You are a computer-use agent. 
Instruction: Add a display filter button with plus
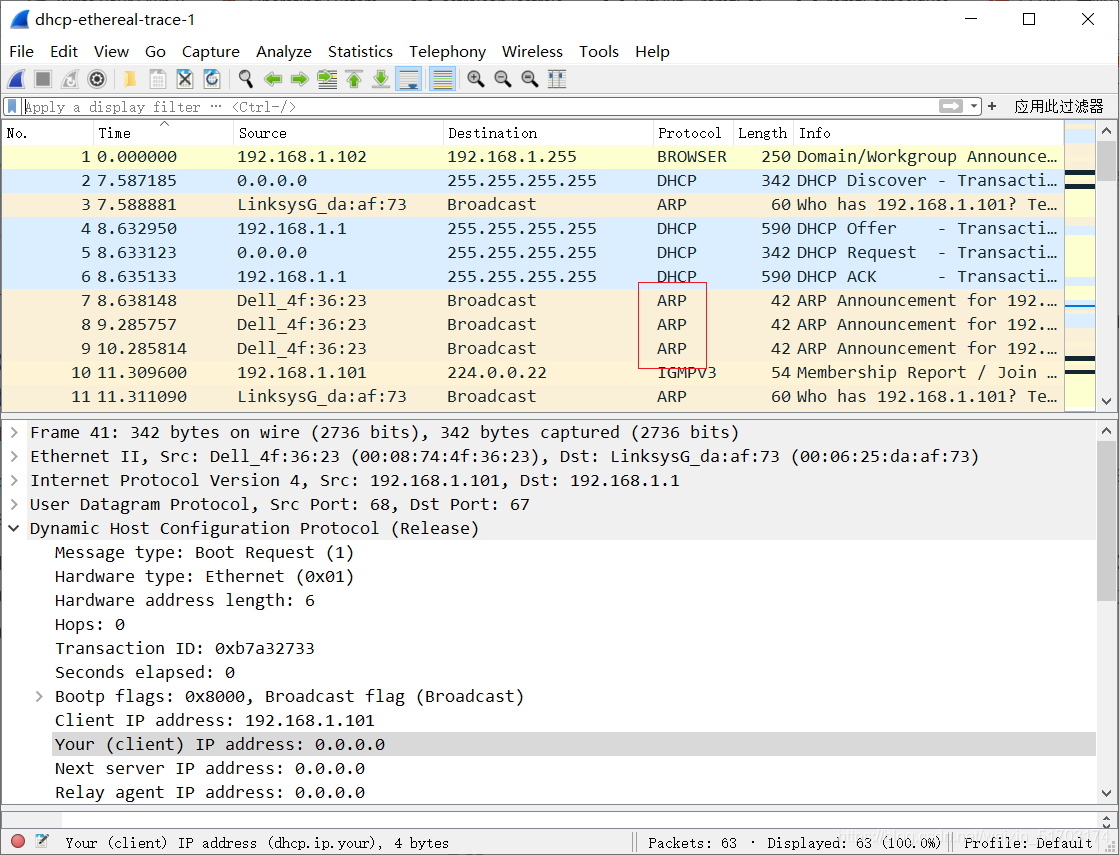pos(992,106)
